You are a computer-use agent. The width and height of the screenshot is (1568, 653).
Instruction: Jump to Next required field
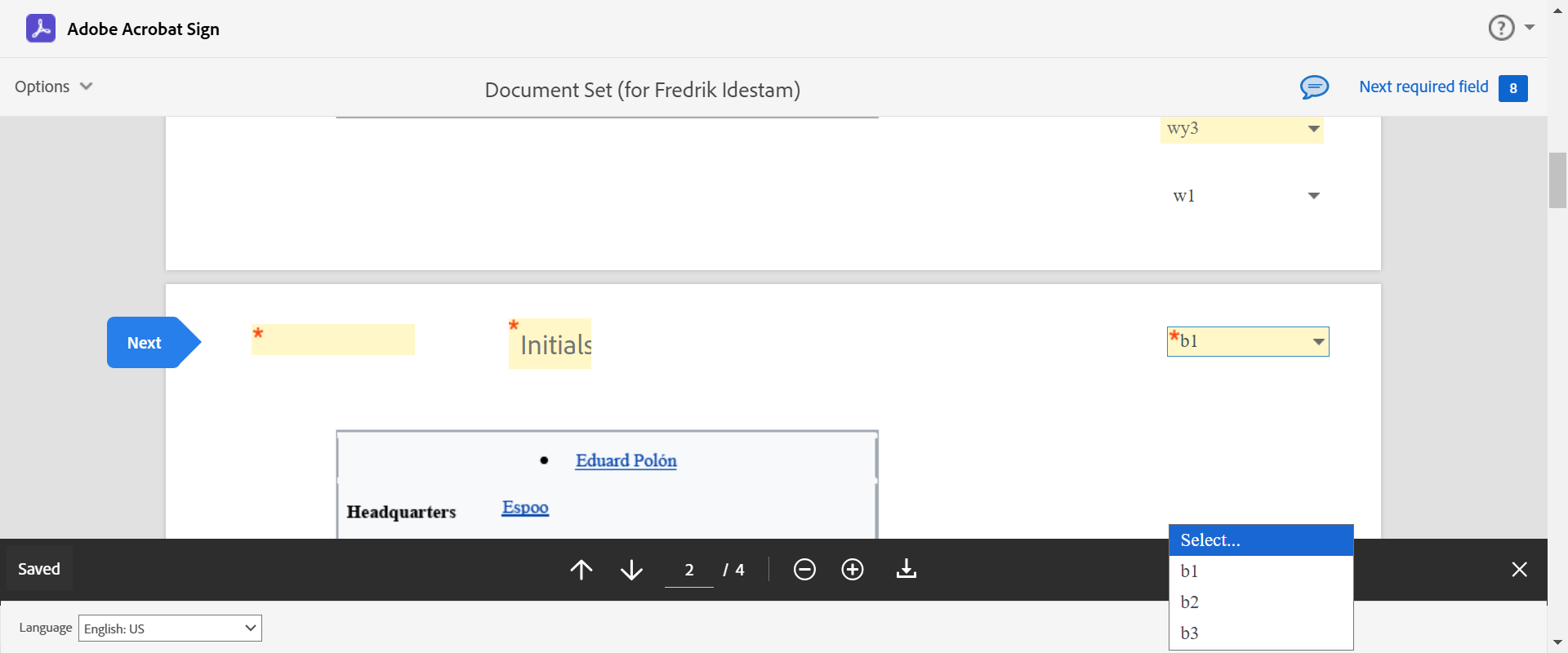(1423, 87)
